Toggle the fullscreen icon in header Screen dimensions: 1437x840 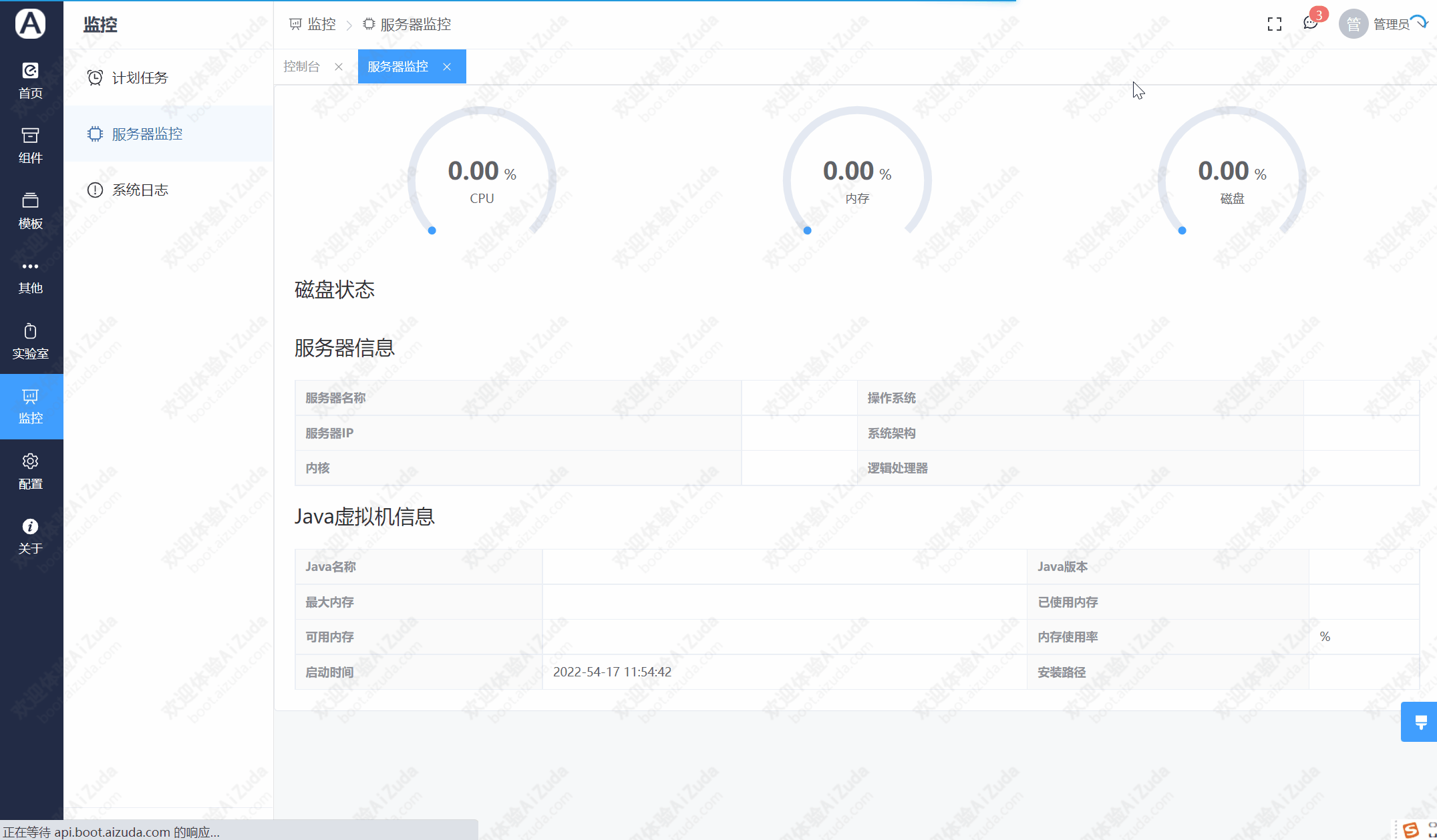pos(1274,25)
